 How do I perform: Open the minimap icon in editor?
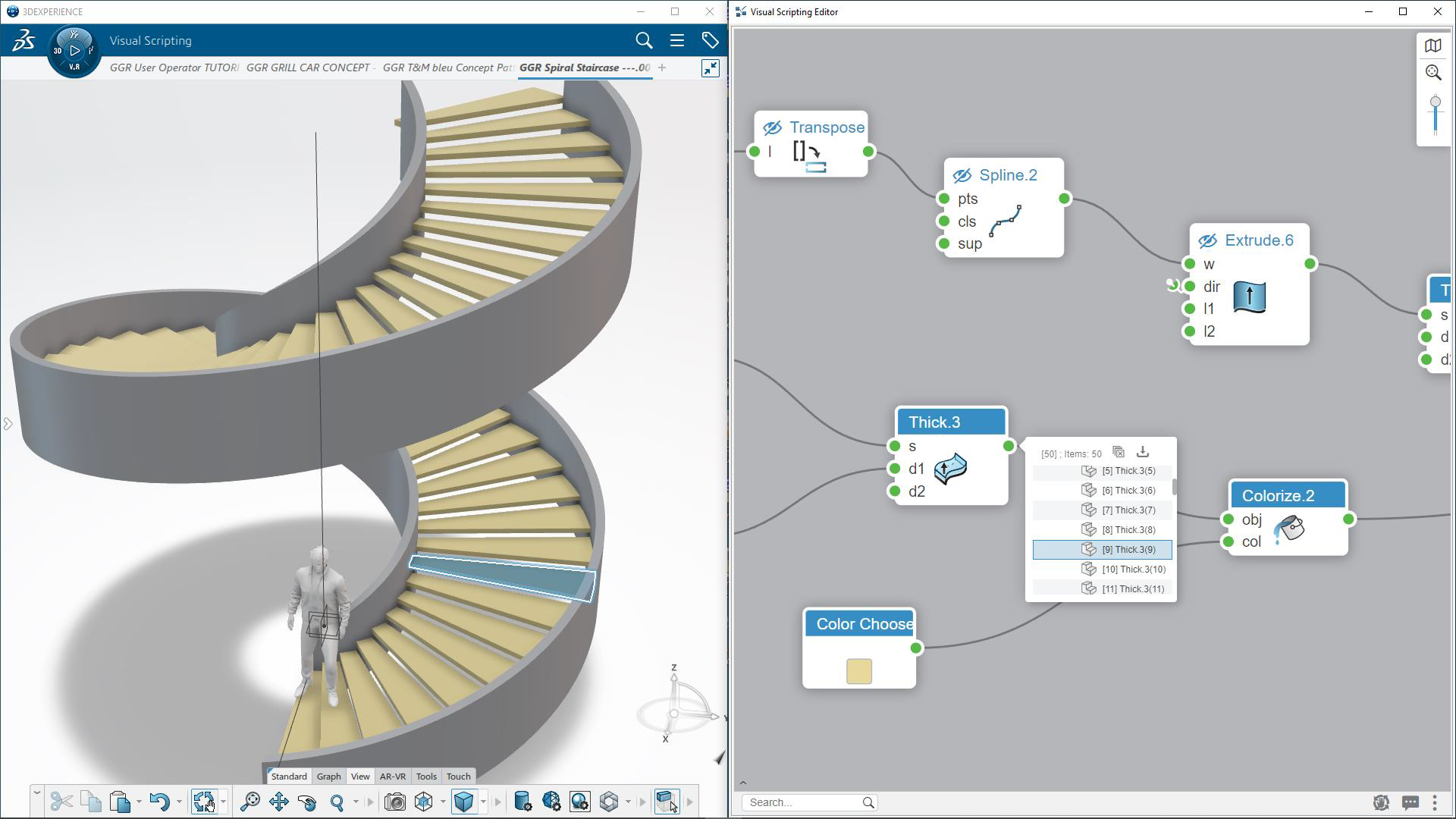[x=1432, y=45]
